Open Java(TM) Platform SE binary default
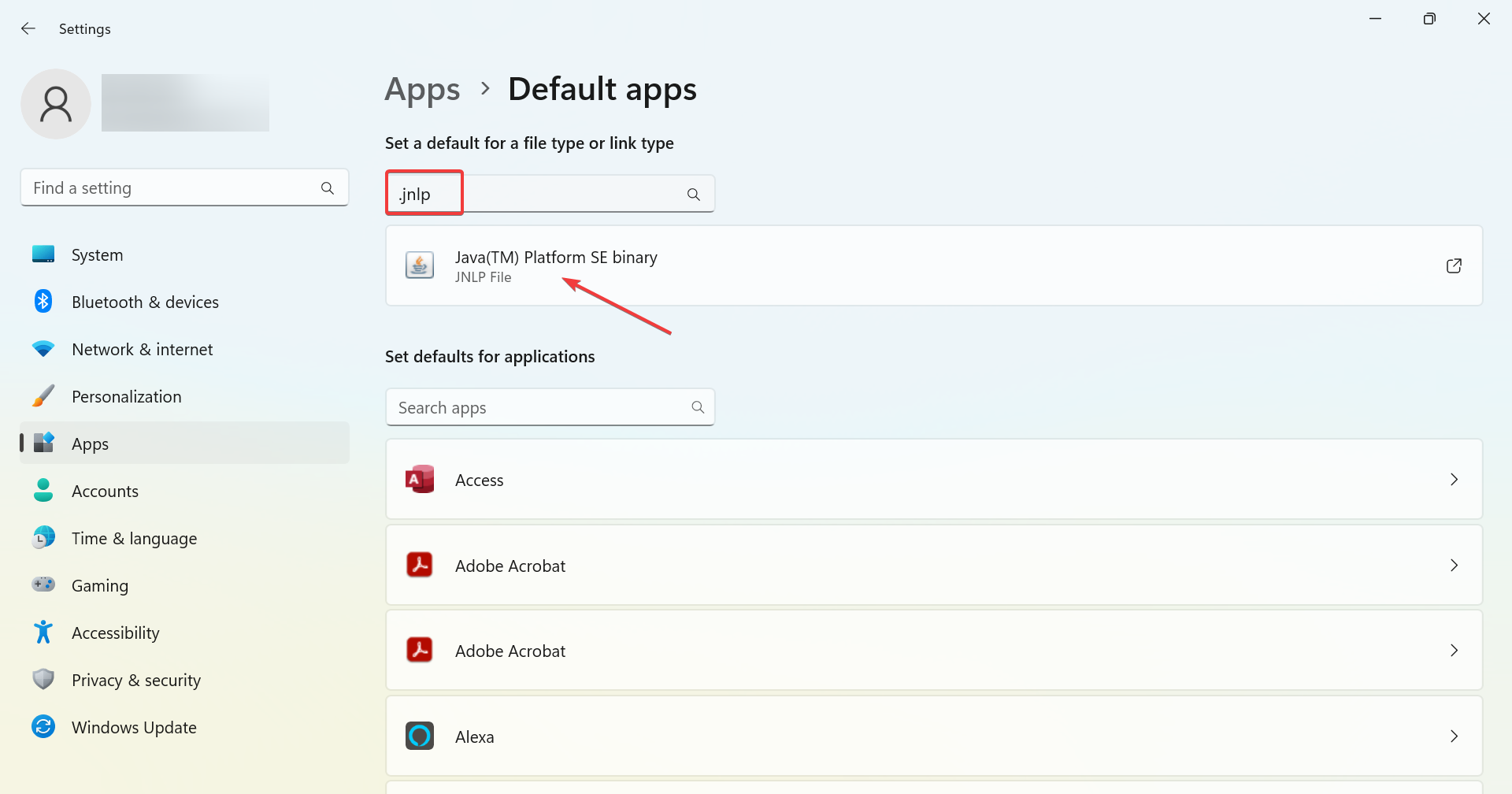The image size is (1512, 794). pos(934,265)
